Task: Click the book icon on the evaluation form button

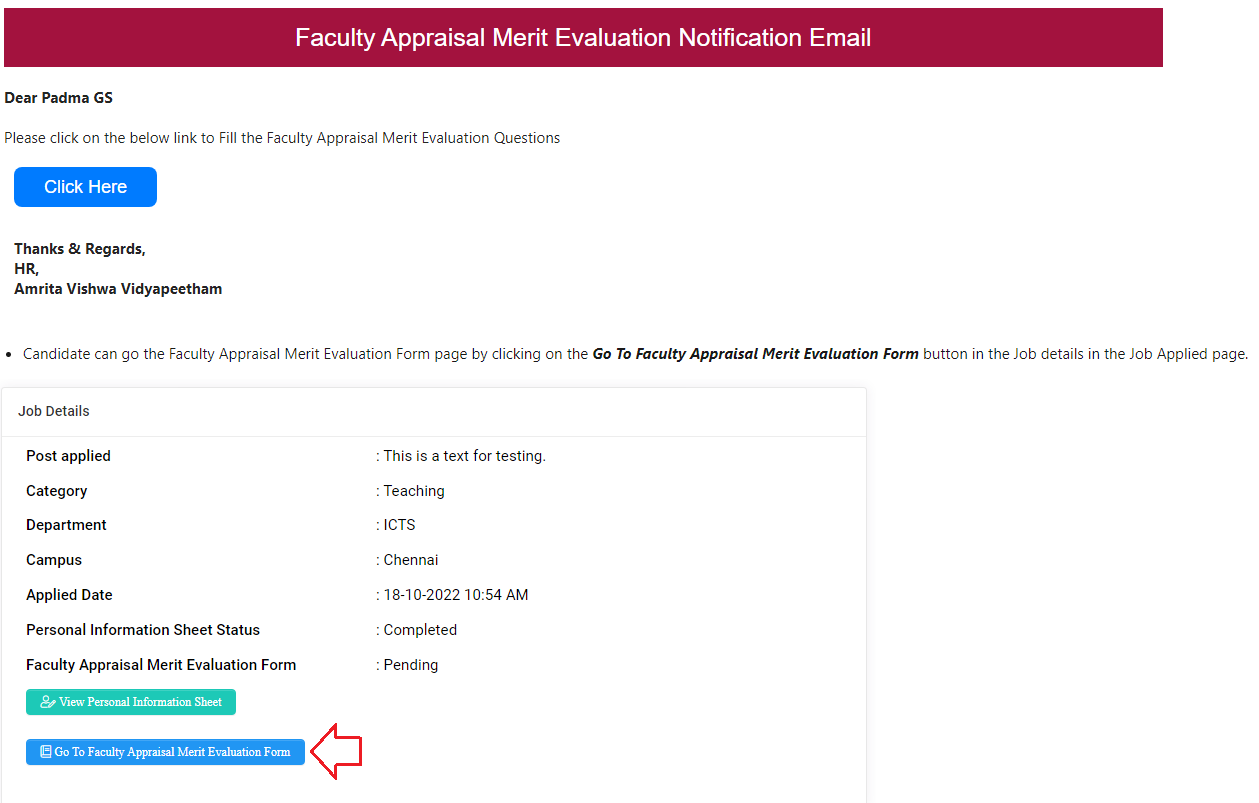Action: [x=45, y=752]
